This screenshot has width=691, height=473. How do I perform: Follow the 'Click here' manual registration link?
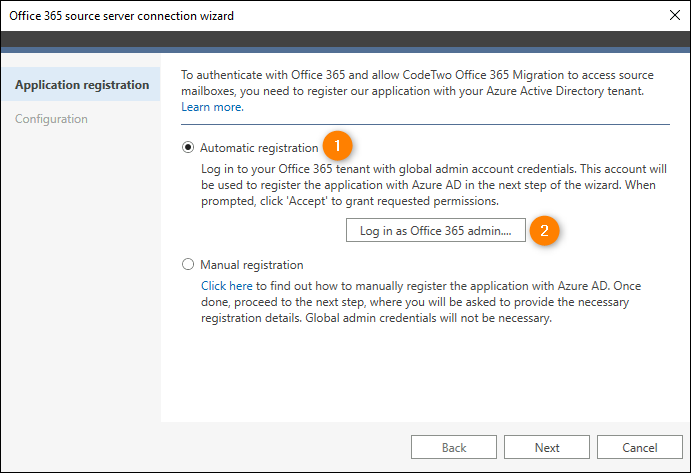coord(227,286)
